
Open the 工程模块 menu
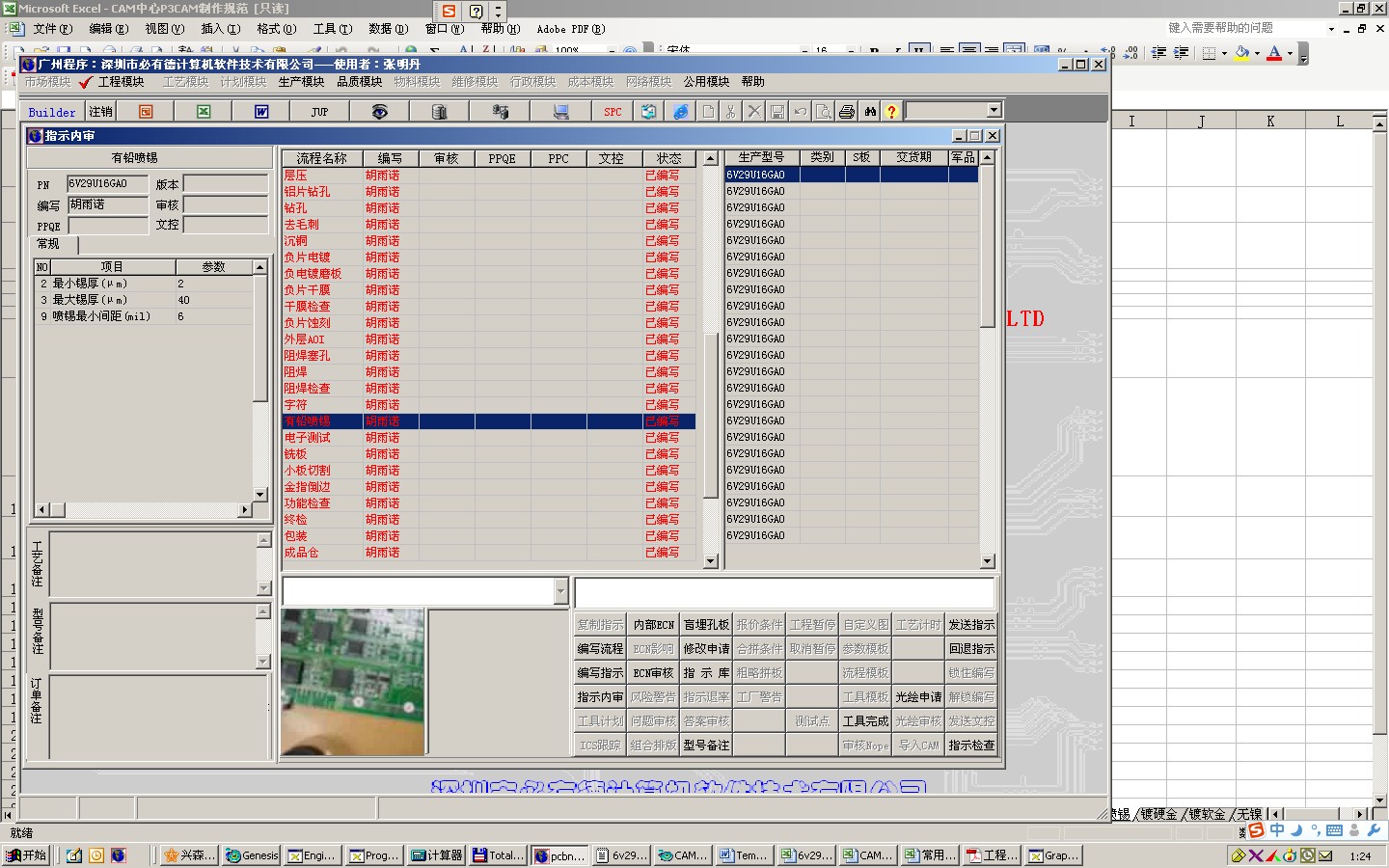[121, 82]
